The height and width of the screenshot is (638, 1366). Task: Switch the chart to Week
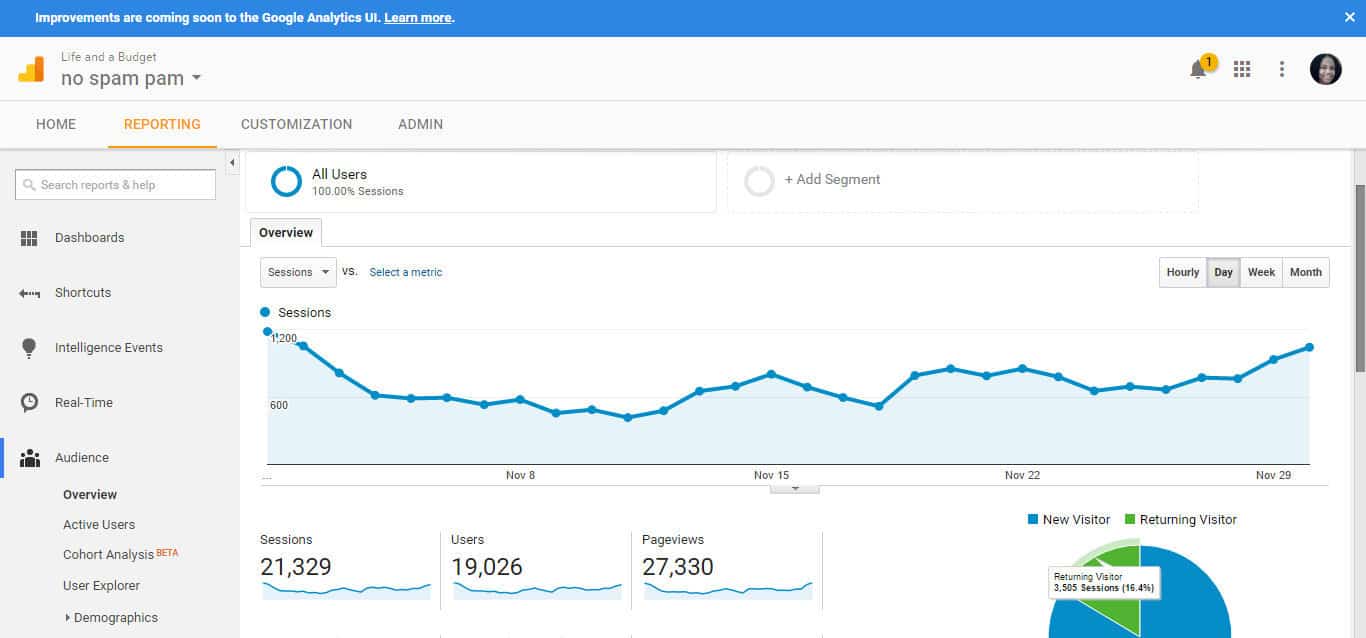tap(1261, 272)
